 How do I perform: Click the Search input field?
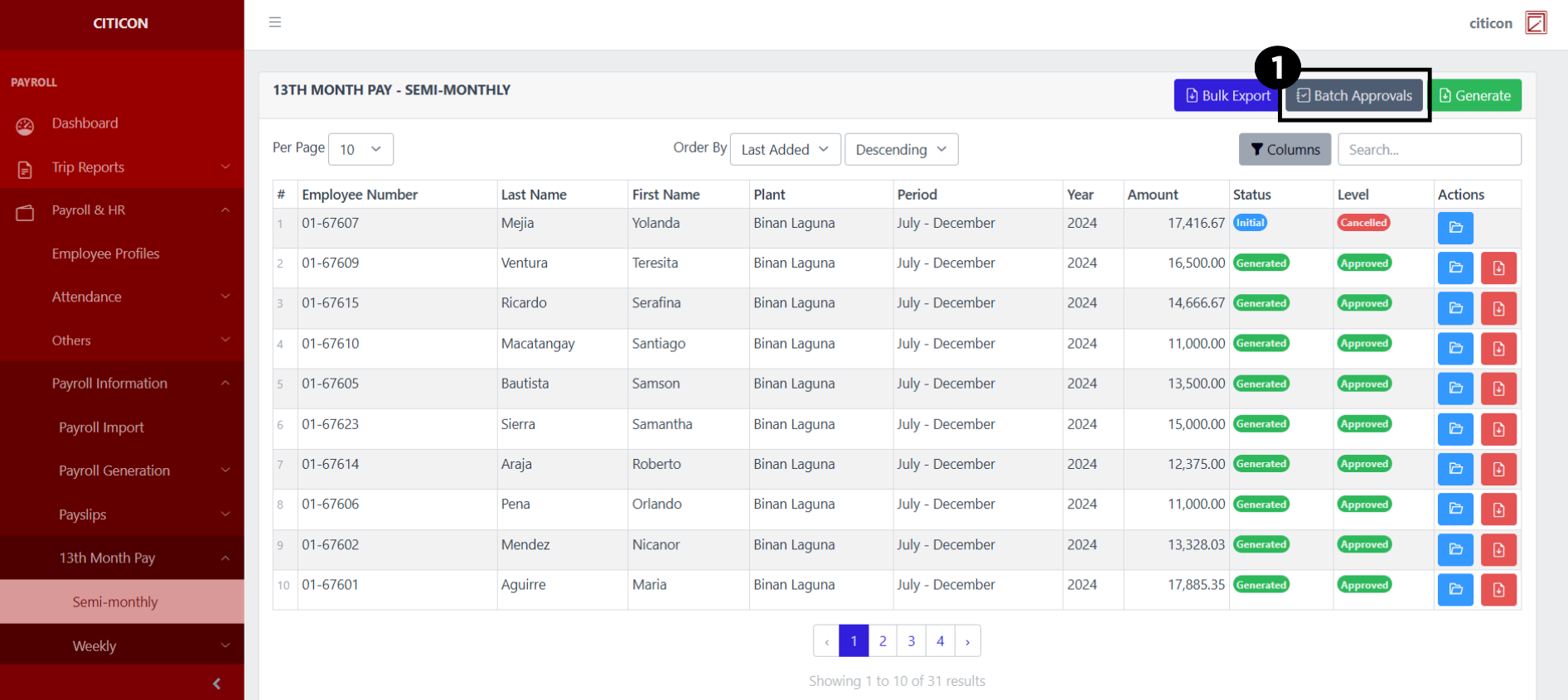tap(1429, 150)
